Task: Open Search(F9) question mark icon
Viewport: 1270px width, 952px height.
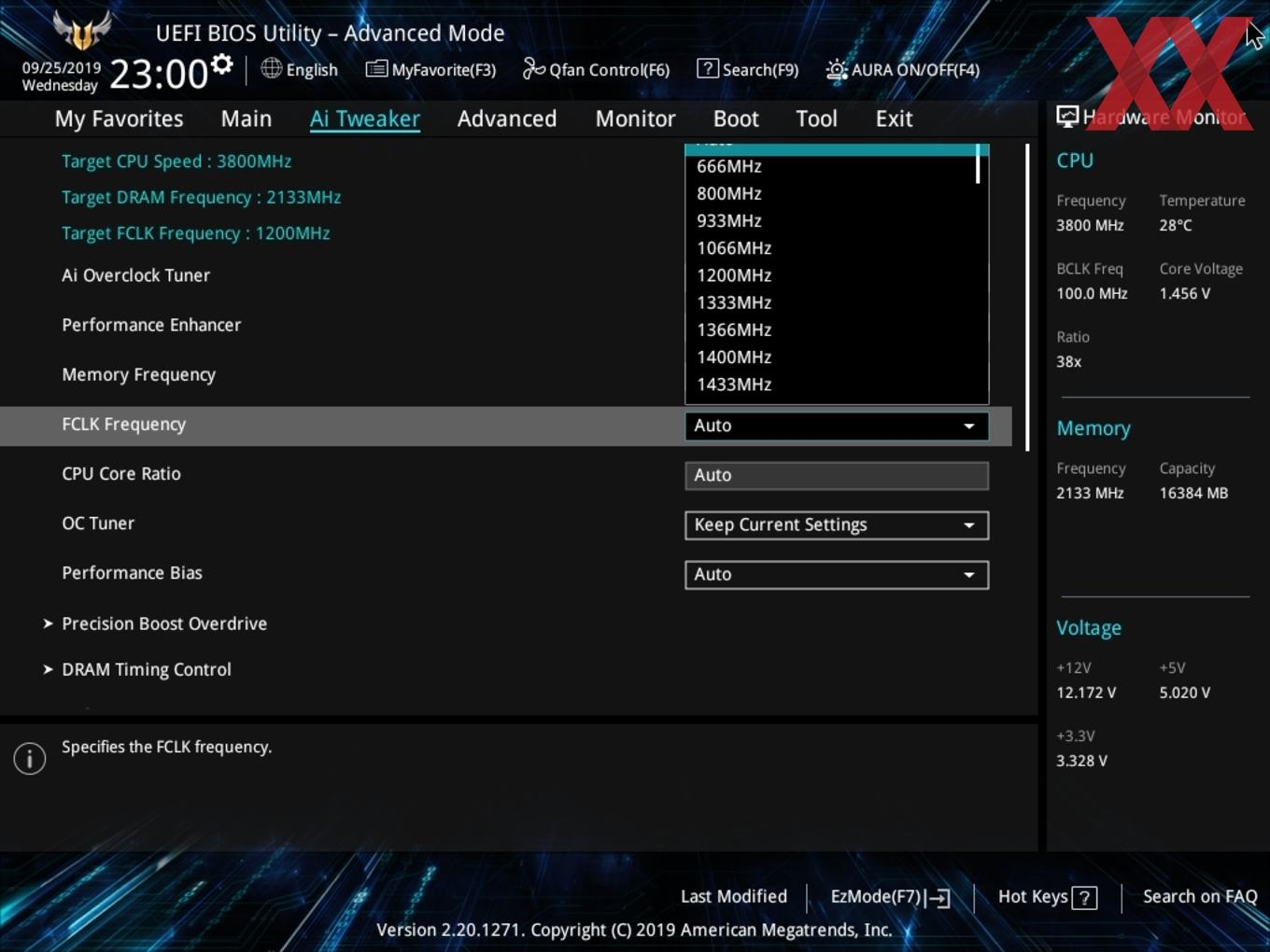Action: click(708, 68)
